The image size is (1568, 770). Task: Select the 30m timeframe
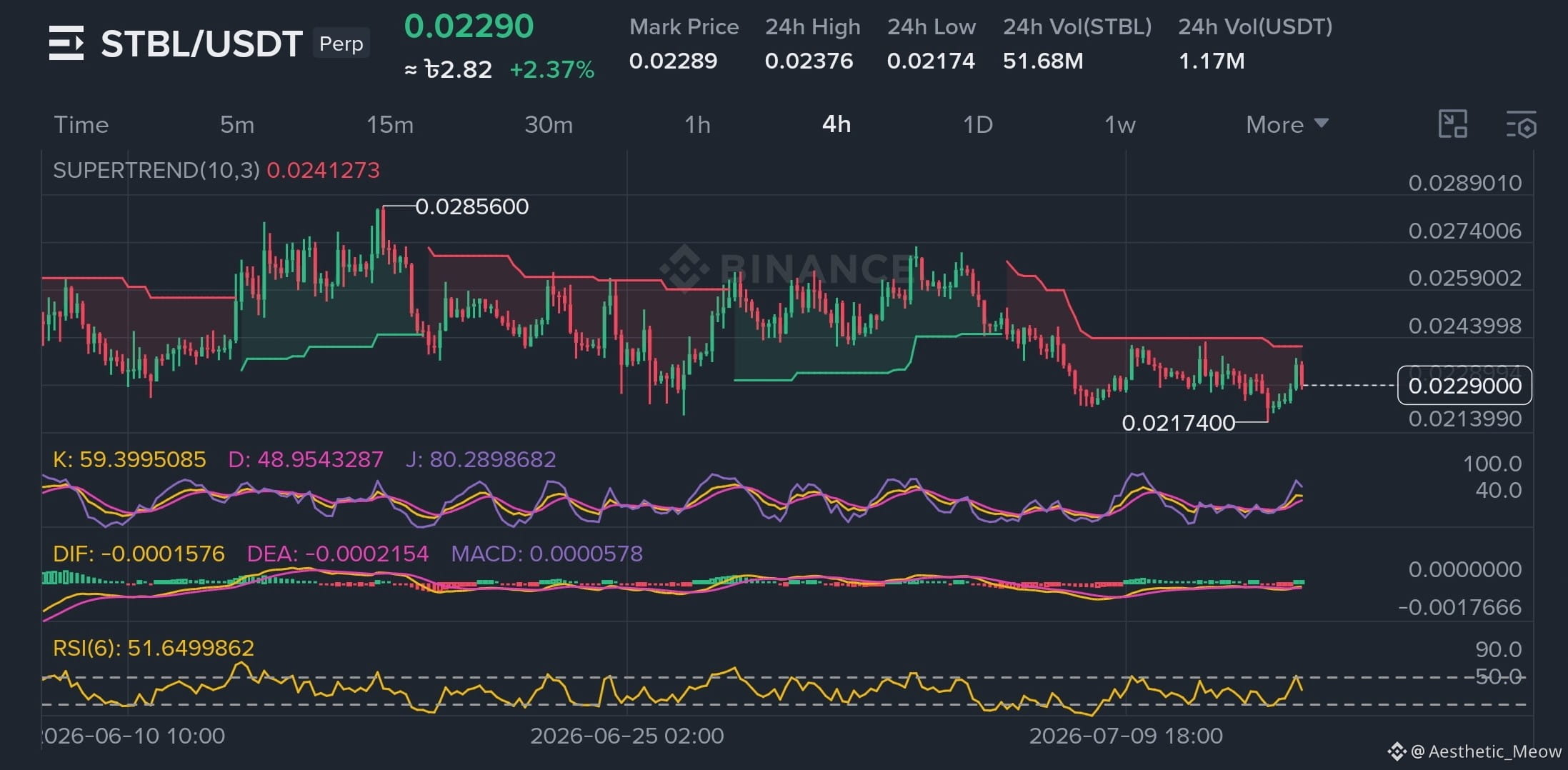(549, 124)
